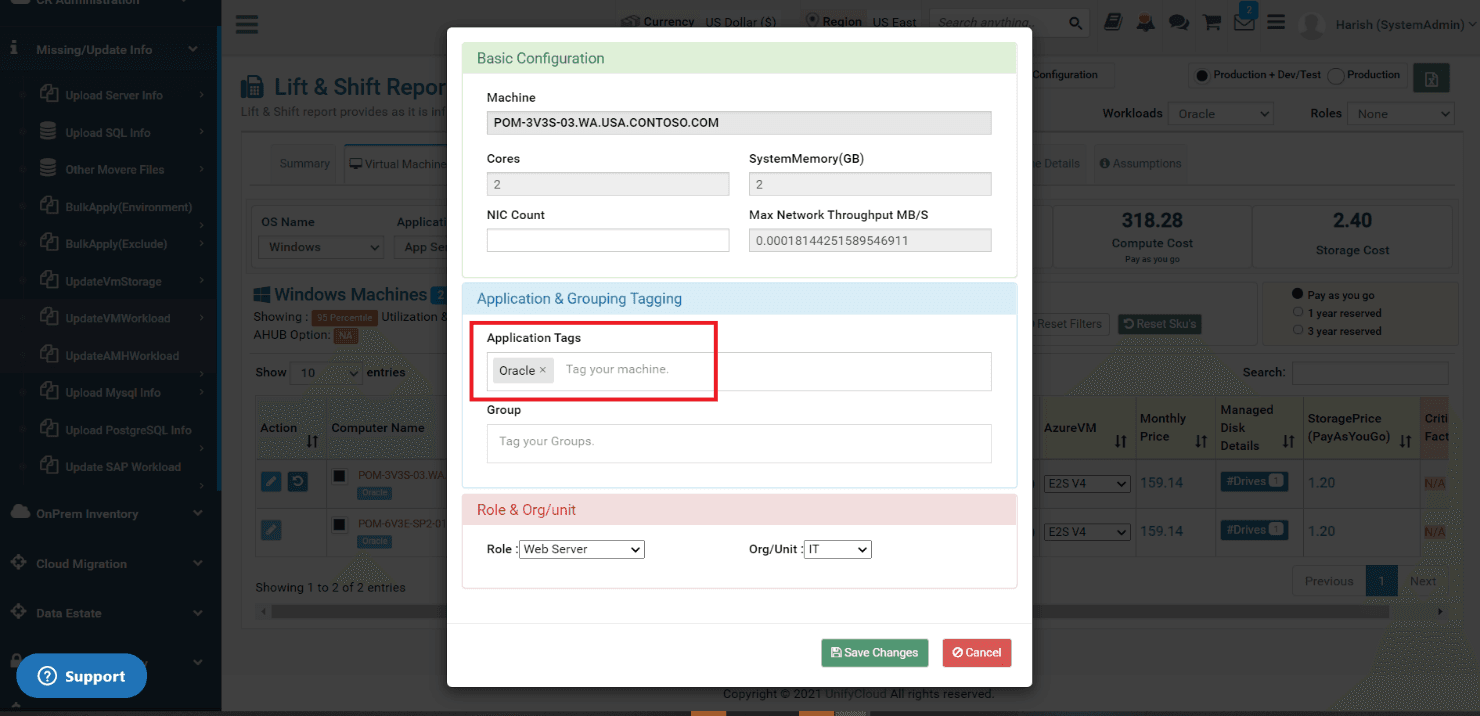
Task: Select 1 year reserved pricing option
Action: [1298, 313]
